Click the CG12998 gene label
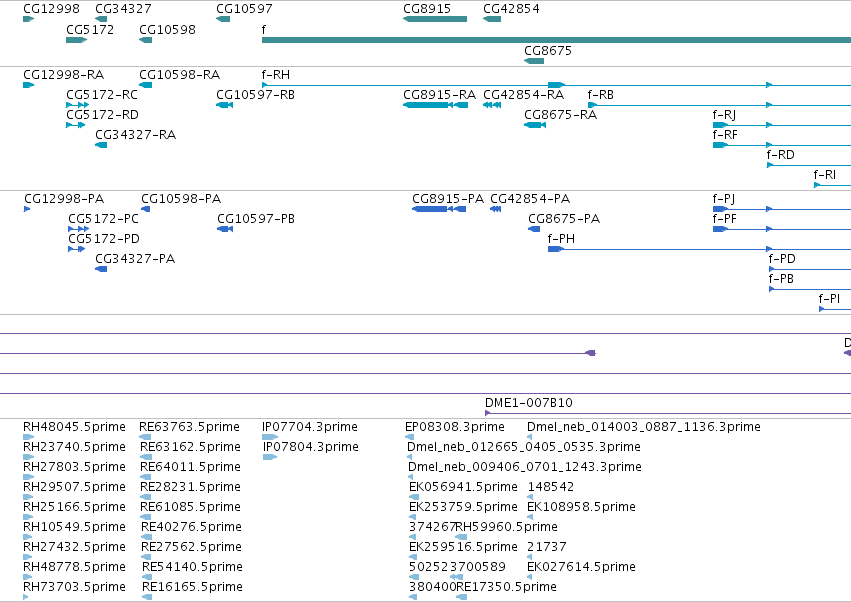This screenshot has width=851, height=602. (51, 9)
